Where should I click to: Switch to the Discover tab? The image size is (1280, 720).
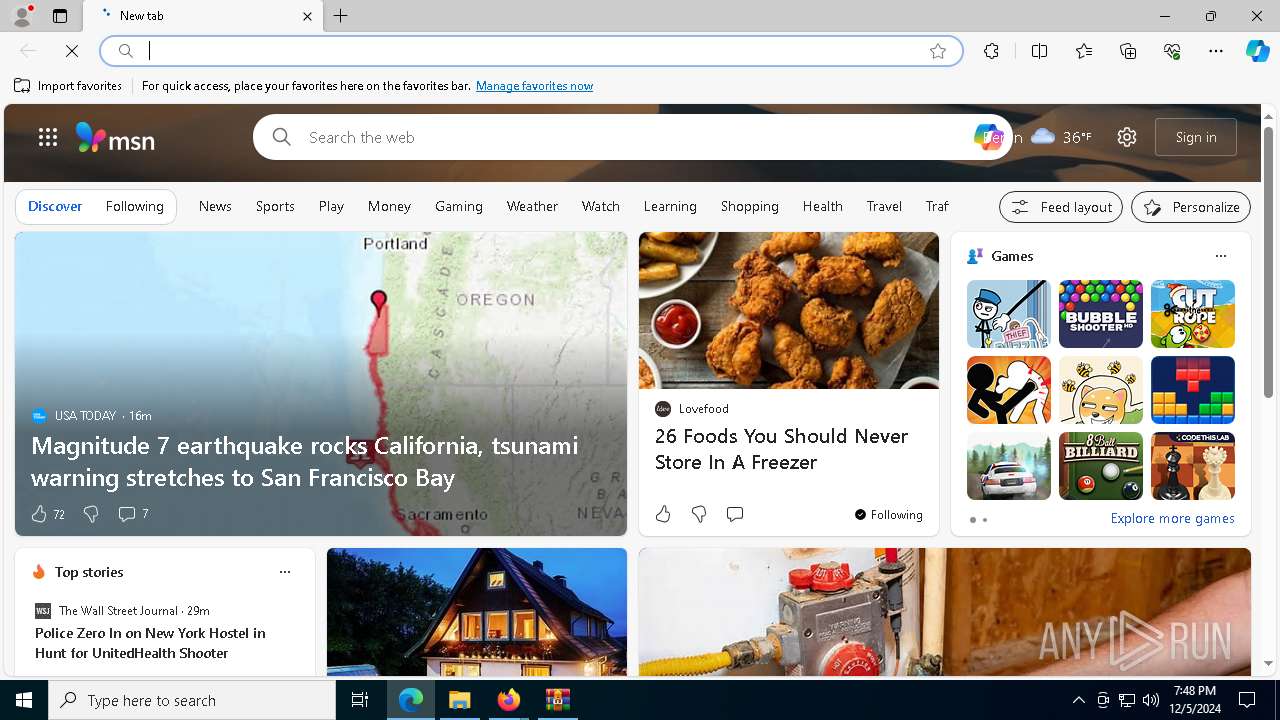coord(55,206)
